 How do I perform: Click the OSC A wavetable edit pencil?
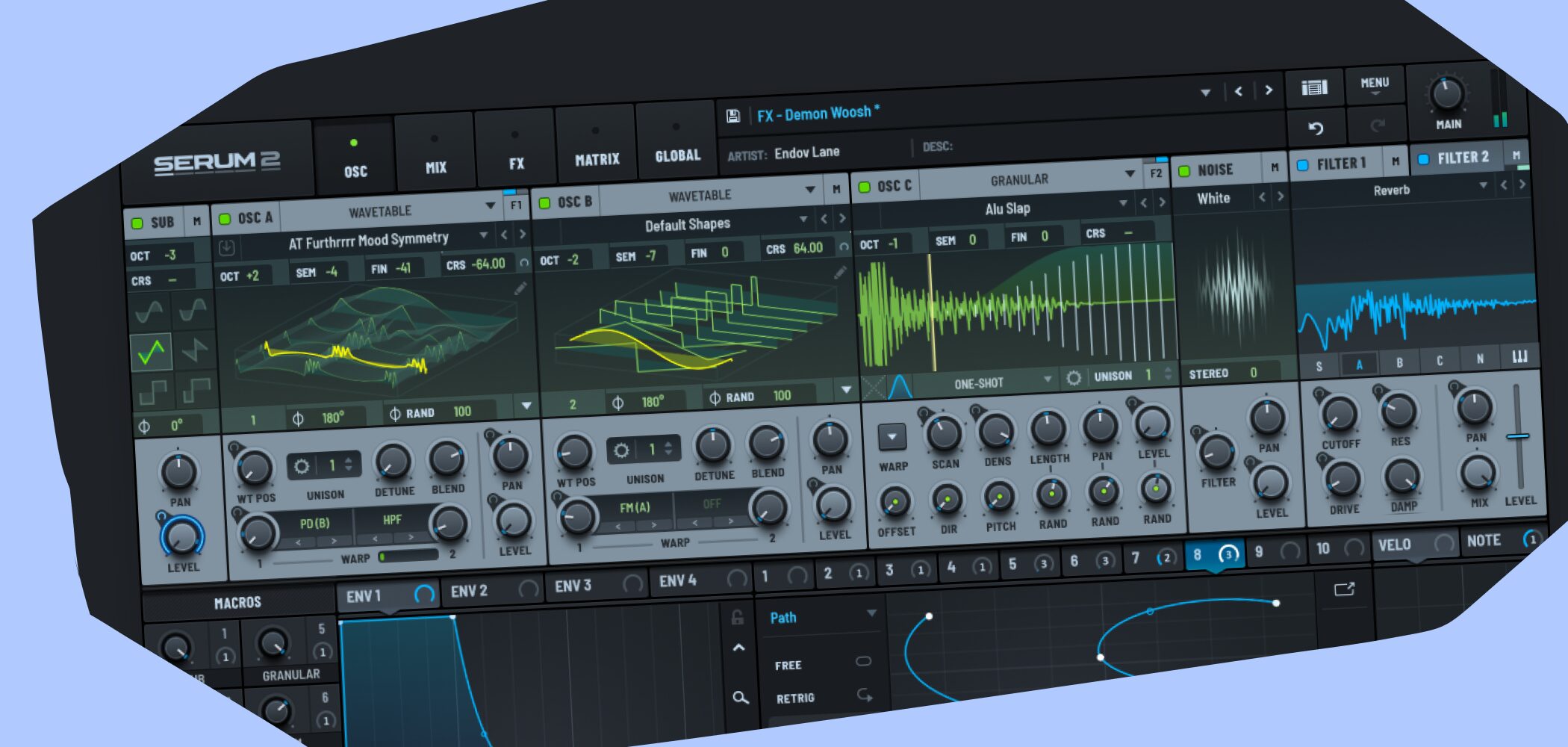tap(520, 288)
